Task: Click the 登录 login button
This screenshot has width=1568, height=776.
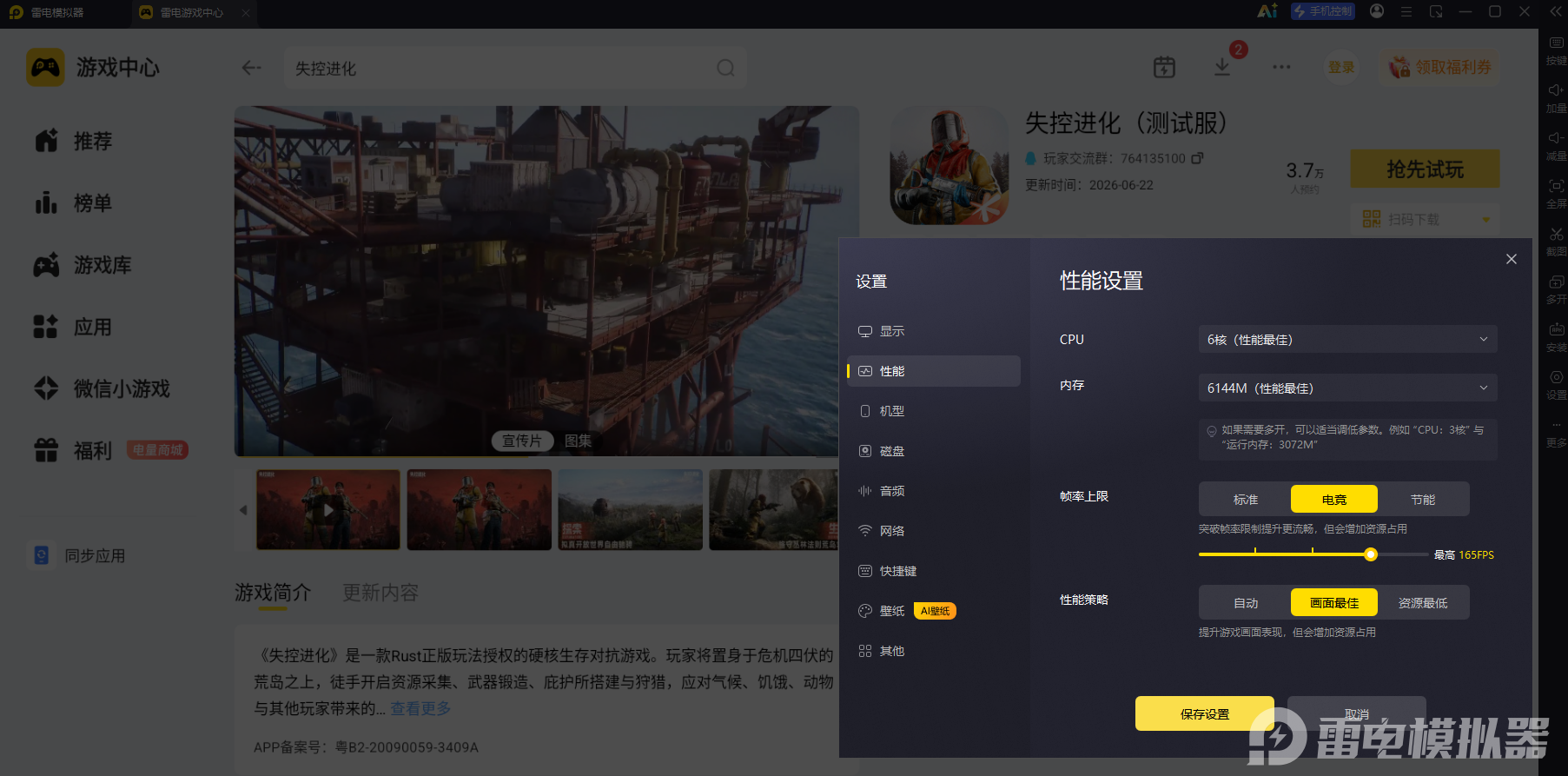Action: [x=1341, y=67]
